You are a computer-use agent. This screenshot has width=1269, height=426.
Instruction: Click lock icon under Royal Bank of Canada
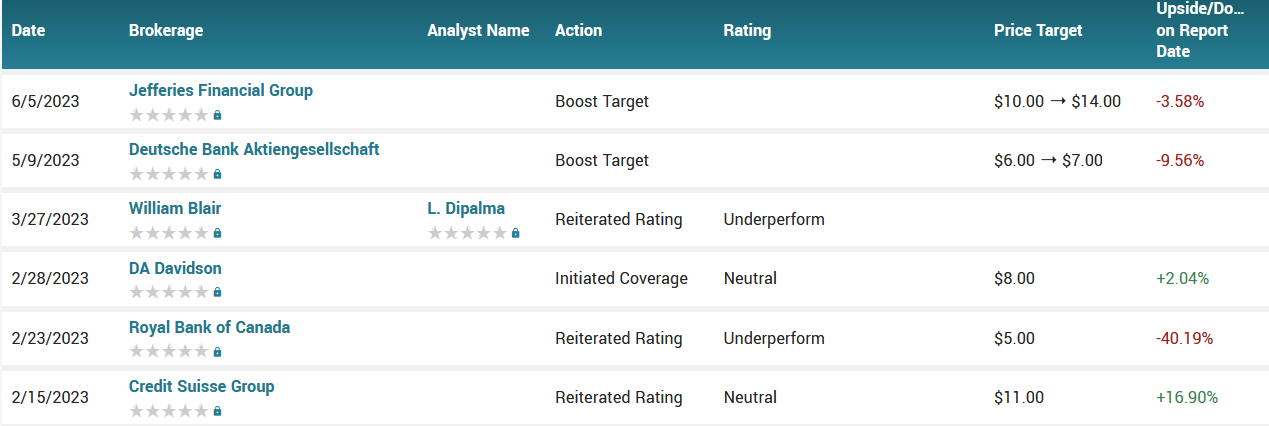point(217,352)
